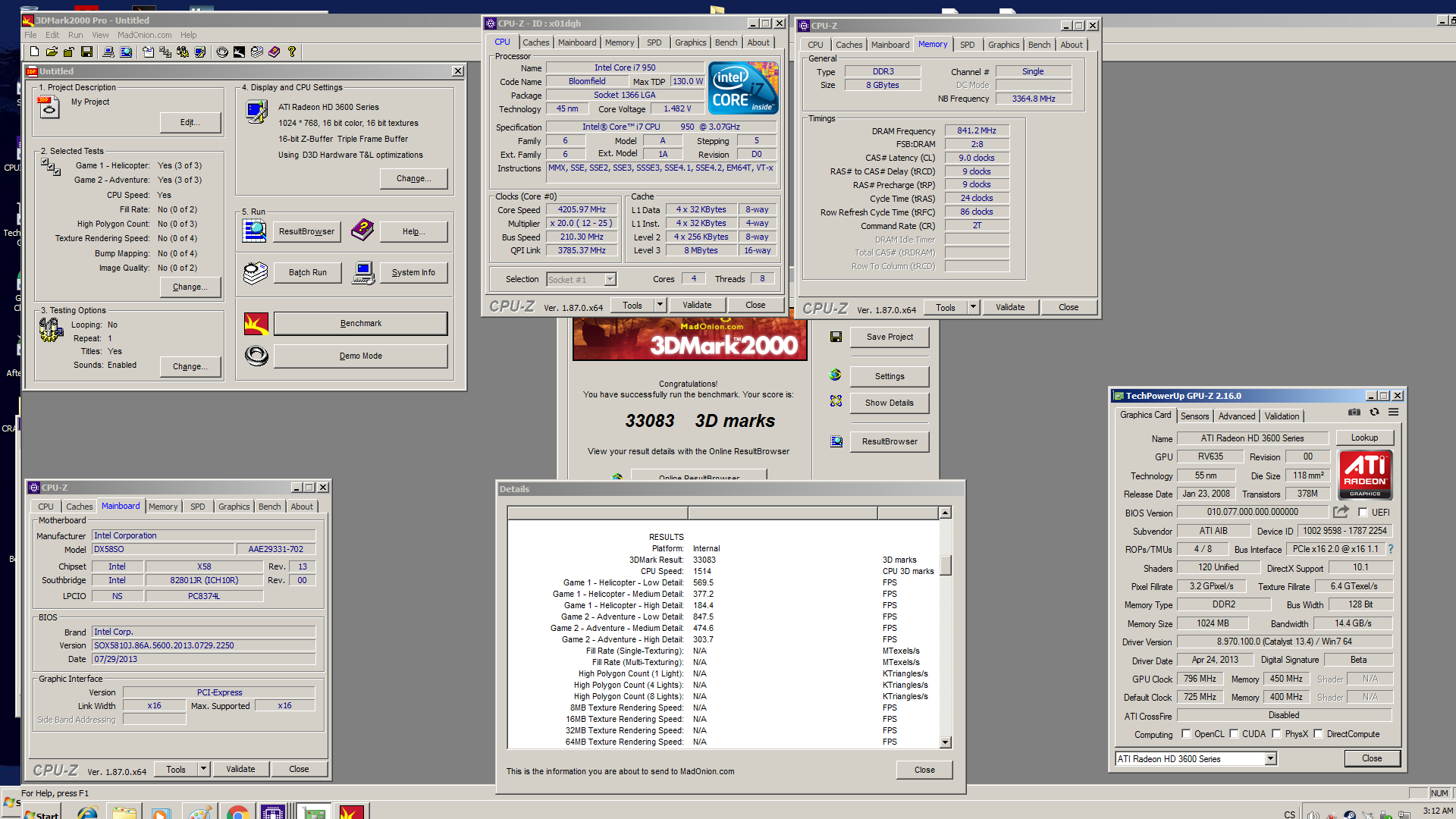Click the 3DMark2000 banner image

point(689,340)
